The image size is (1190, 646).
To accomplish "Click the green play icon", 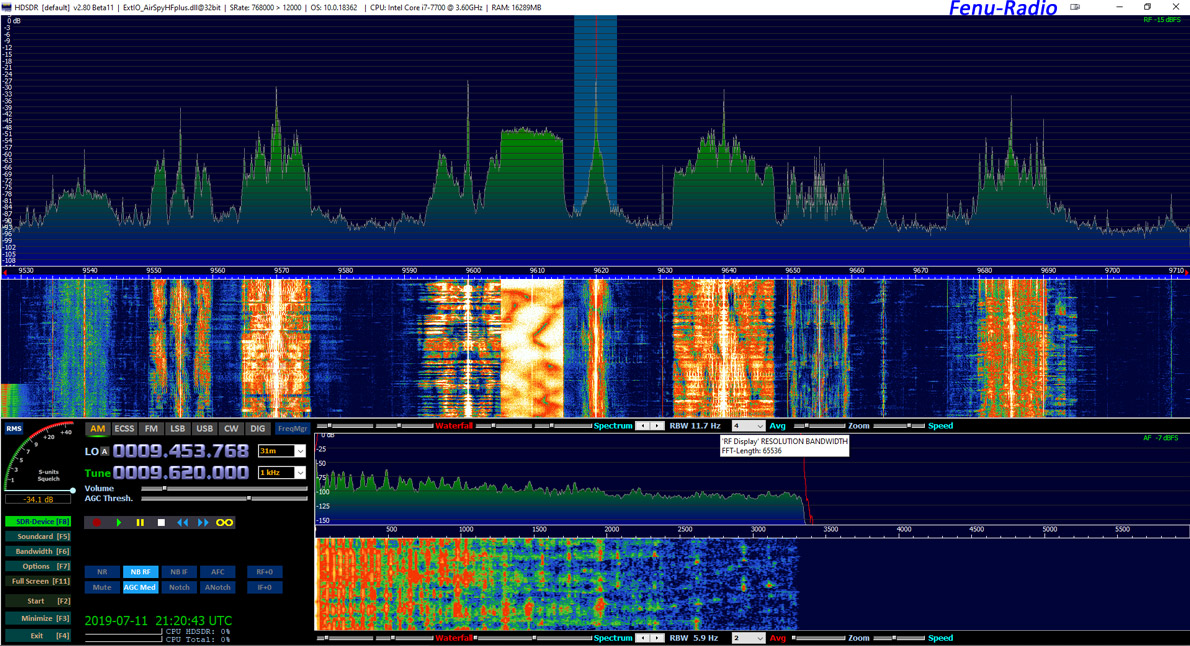I will pos(119,523).
